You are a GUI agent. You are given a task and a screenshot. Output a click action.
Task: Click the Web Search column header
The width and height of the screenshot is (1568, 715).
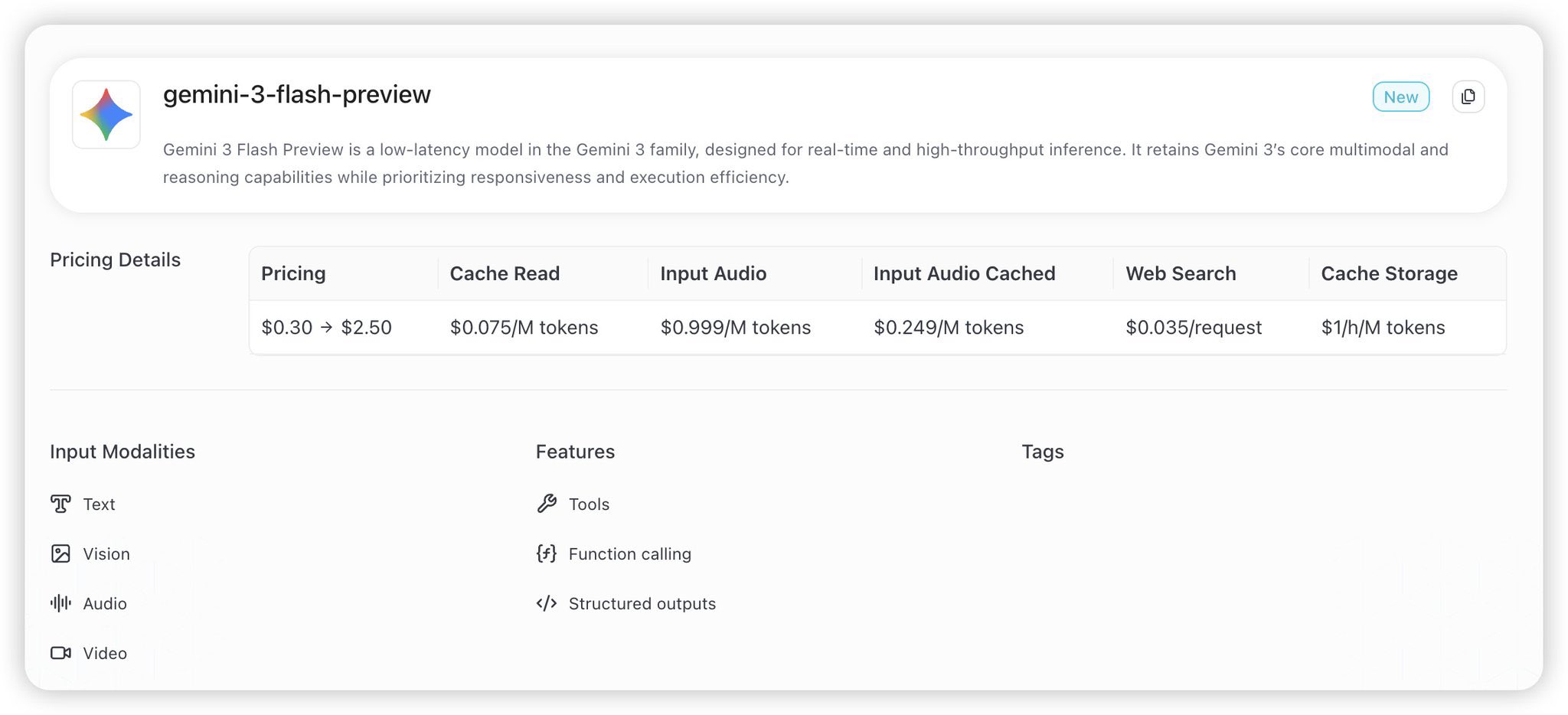click(1181, 273)
